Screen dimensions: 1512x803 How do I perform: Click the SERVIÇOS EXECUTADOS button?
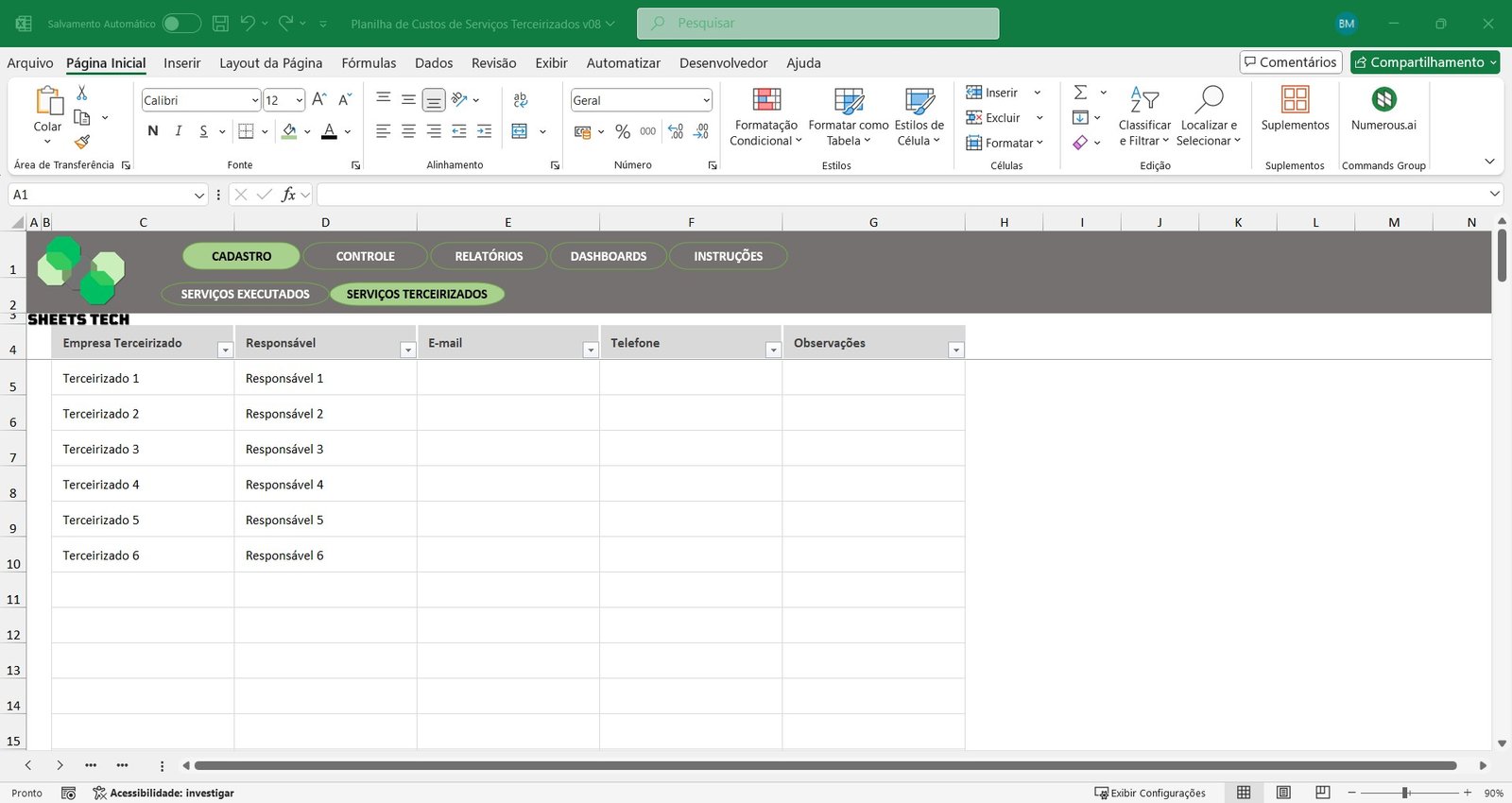[x=245, y=294]
